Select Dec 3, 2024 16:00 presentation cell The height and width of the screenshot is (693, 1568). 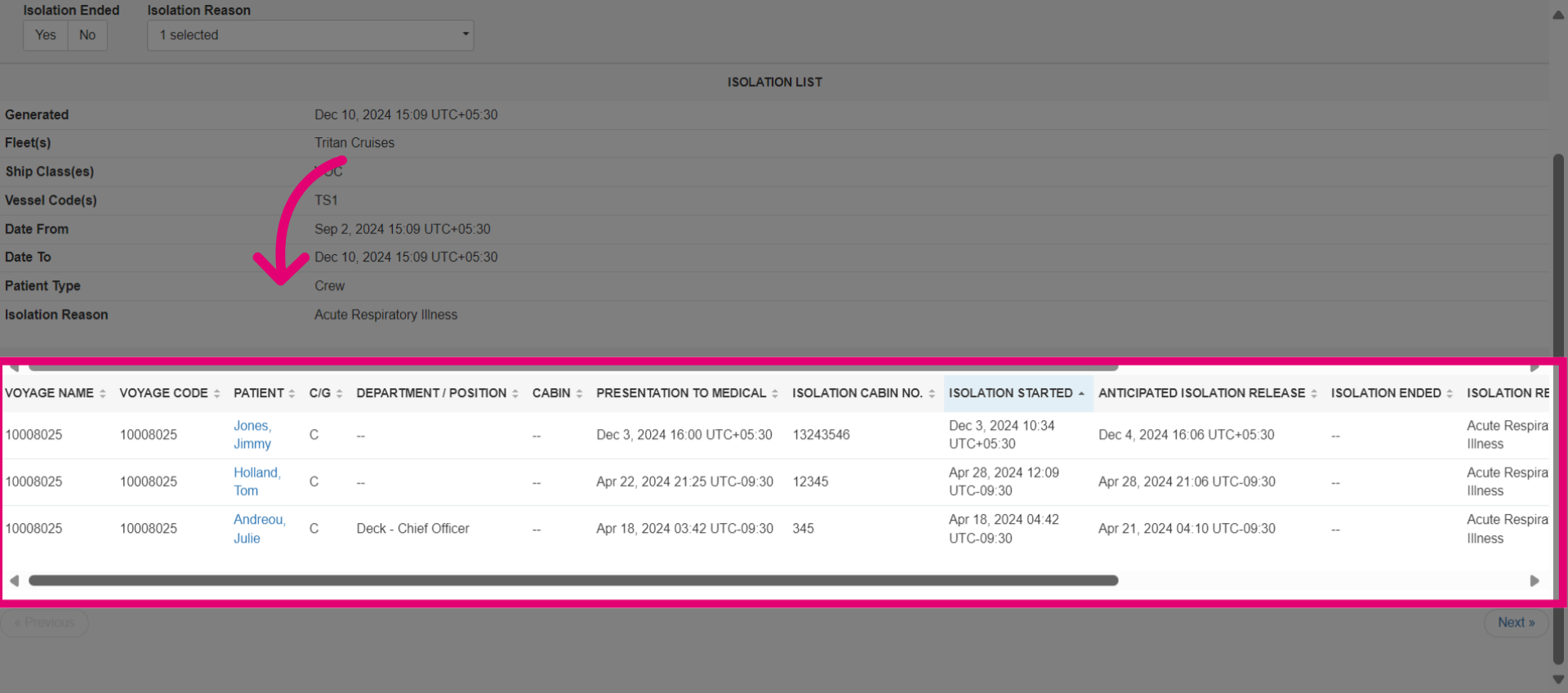coord(684,435)
